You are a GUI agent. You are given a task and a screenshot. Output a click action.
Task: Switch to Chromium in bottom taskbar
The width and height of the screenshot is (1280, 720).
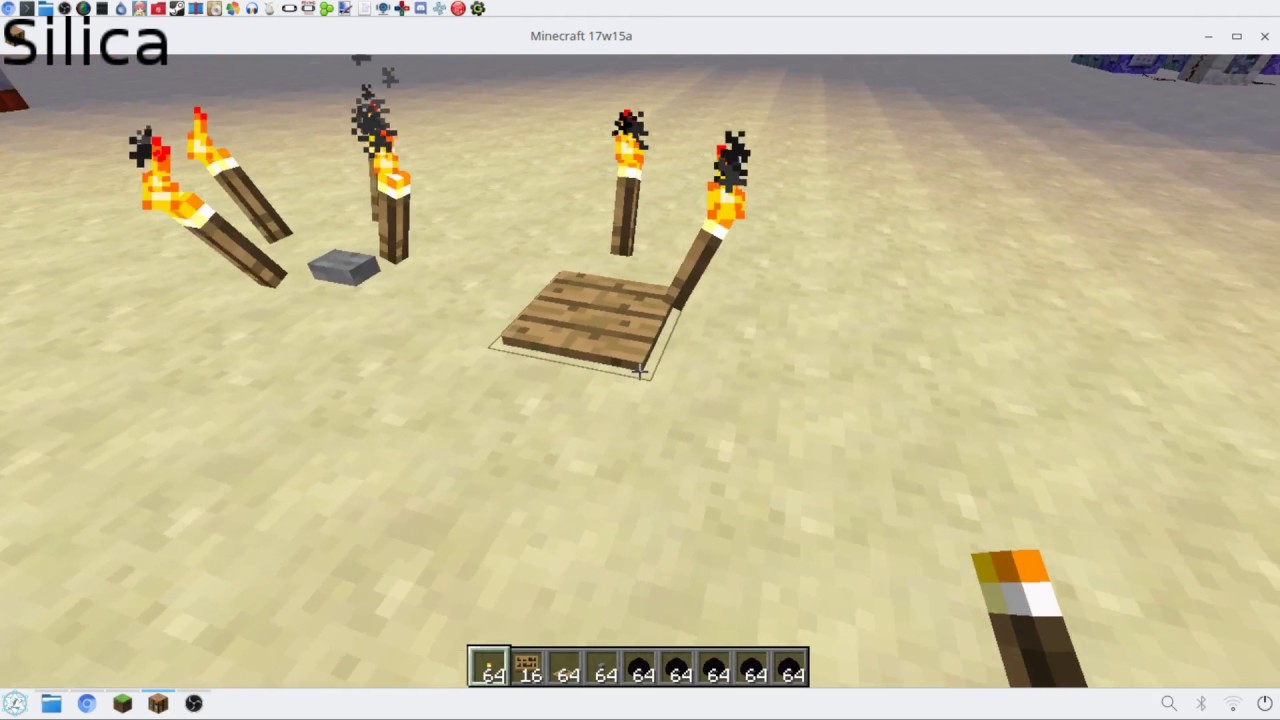(86, 704)
